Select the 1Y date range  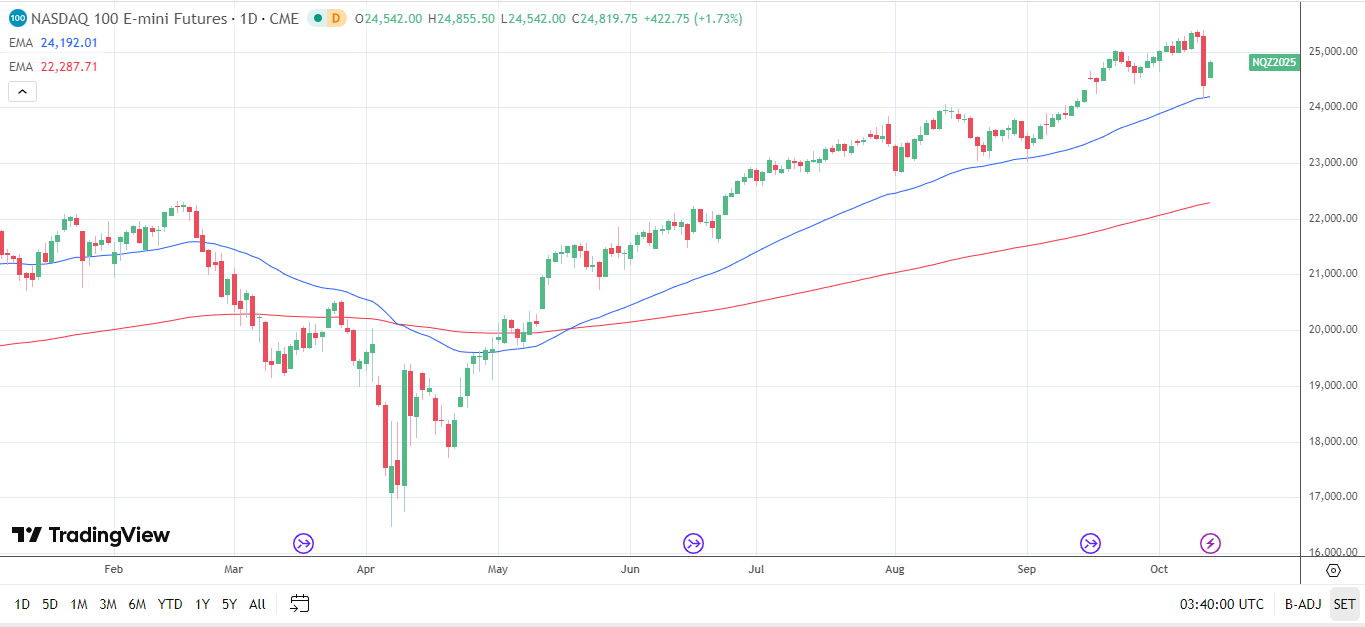coord(202,604)
